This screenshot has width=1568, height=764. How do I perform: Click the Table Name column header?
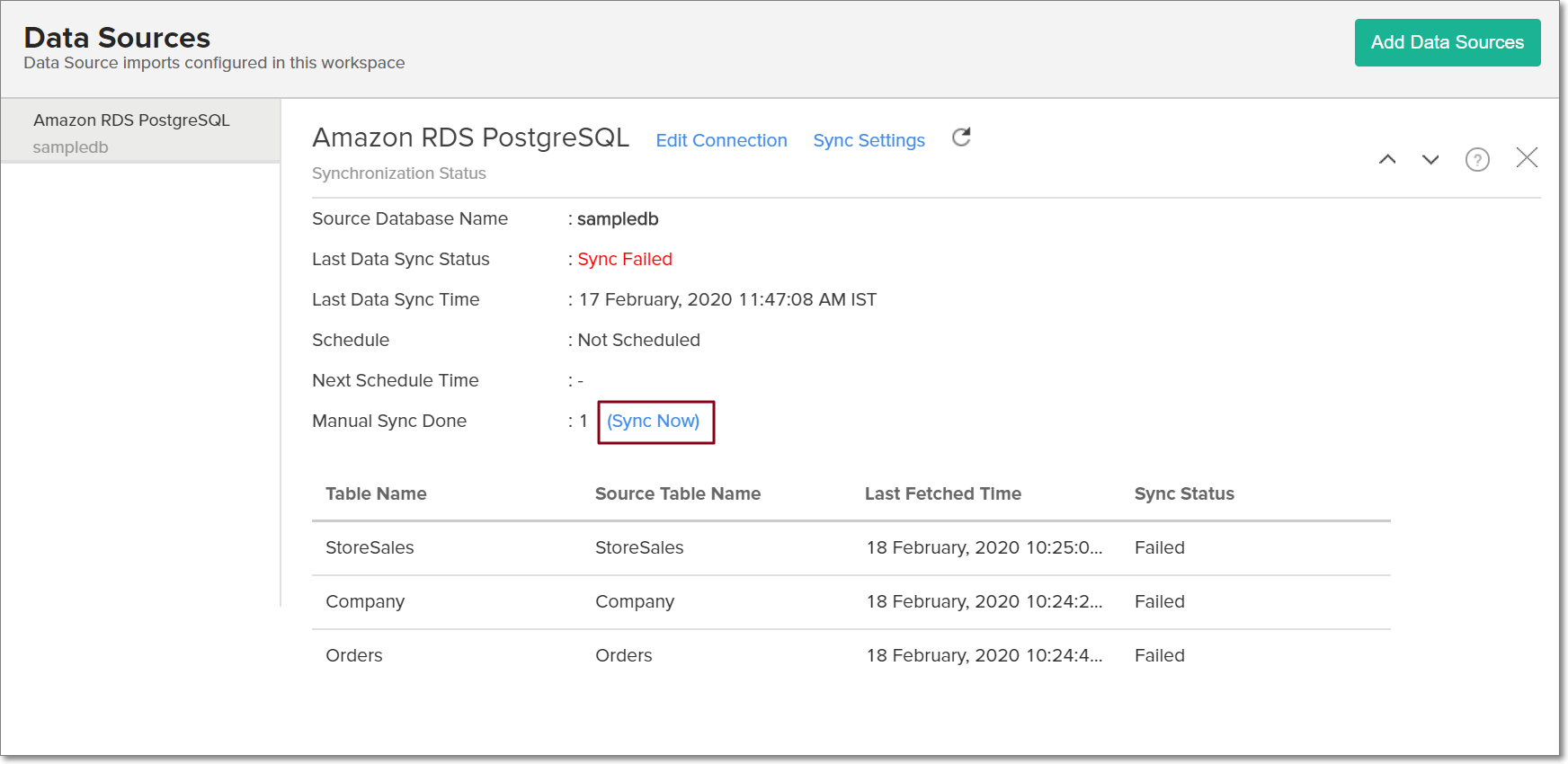point(376,493)
